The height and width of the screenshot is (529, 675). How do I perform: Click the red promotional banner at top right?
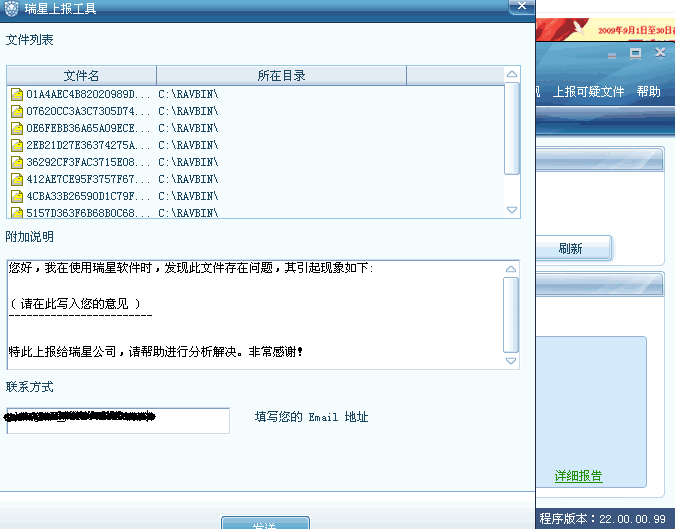[605, 30]
